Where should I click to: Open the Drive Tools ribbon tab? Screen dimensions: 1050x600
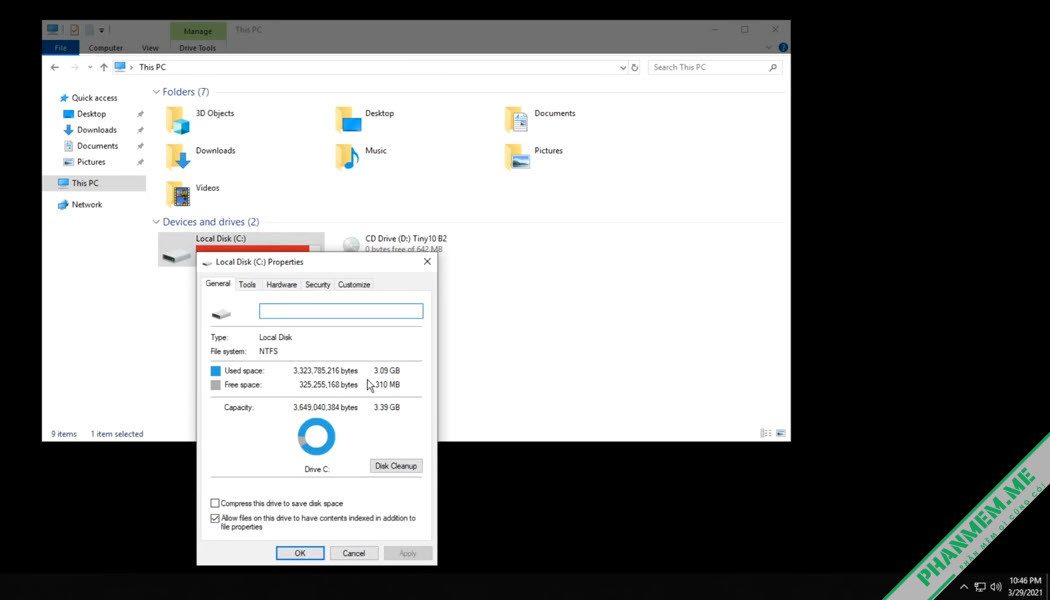pos(198,48)
